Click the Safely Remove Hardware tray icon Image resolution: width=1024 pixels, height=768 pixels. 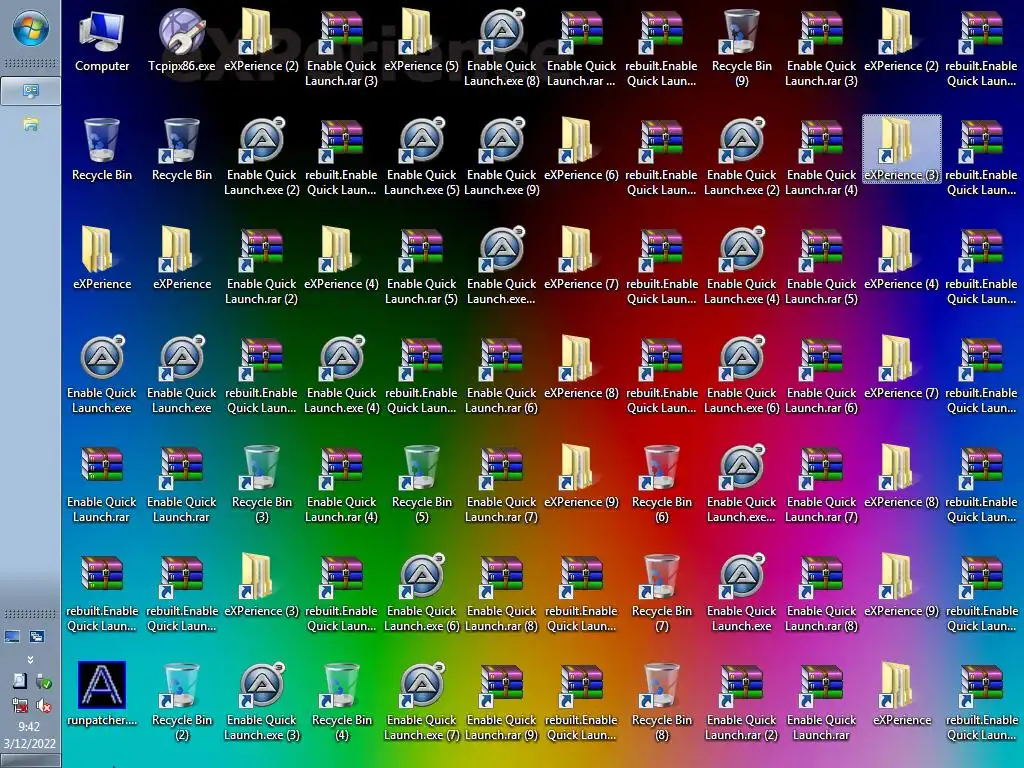(x=44, y=682)
